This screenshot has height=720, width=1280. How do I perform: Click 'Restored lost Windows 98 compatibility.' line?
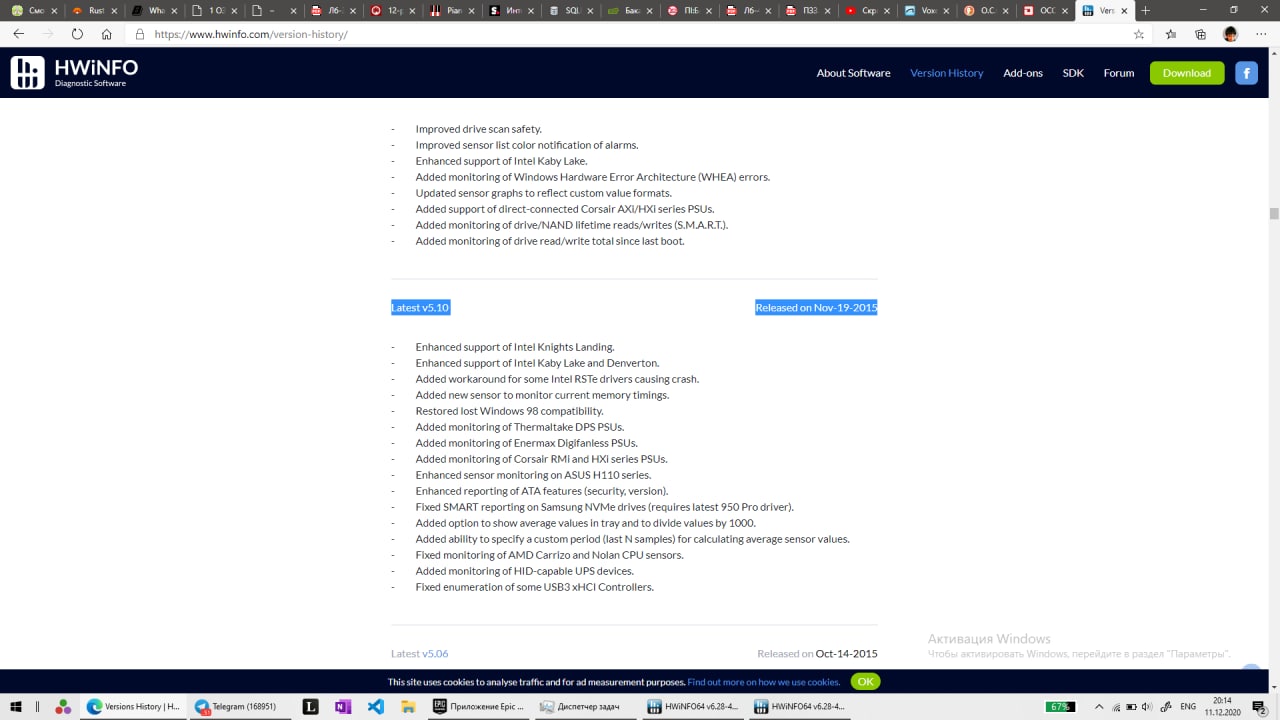[509, 411]
